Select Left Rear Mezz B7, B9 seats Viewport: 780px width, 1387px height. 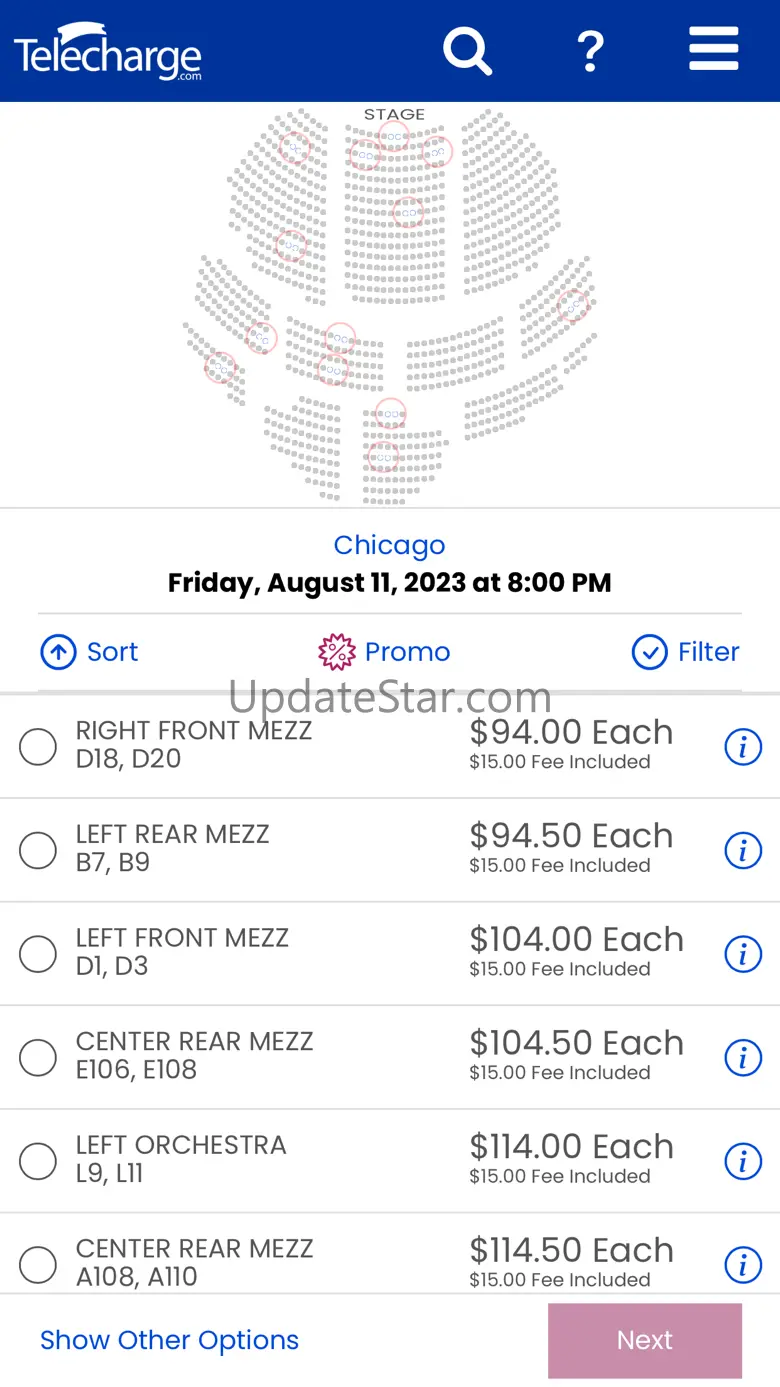pyautogui.click(x=38, y=851)
